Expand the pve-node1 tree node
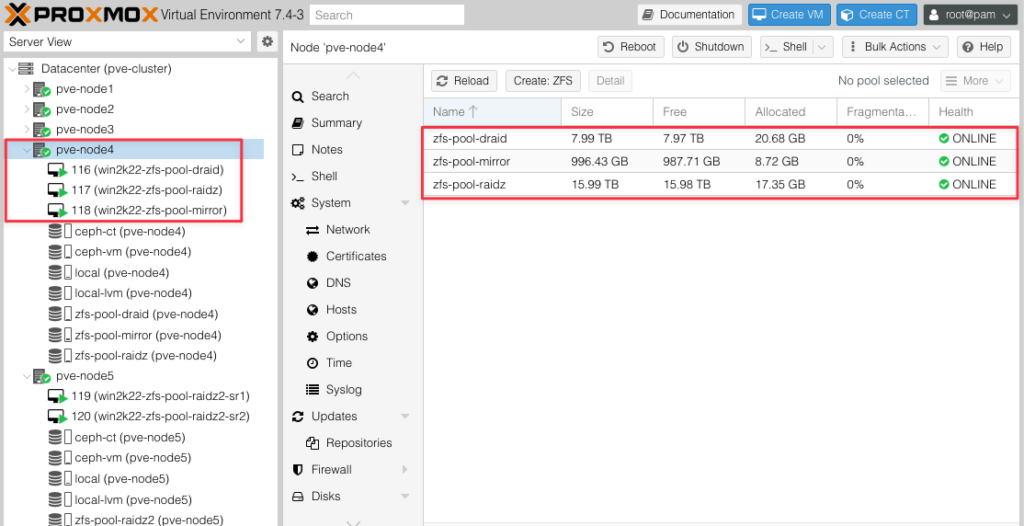 27,89
